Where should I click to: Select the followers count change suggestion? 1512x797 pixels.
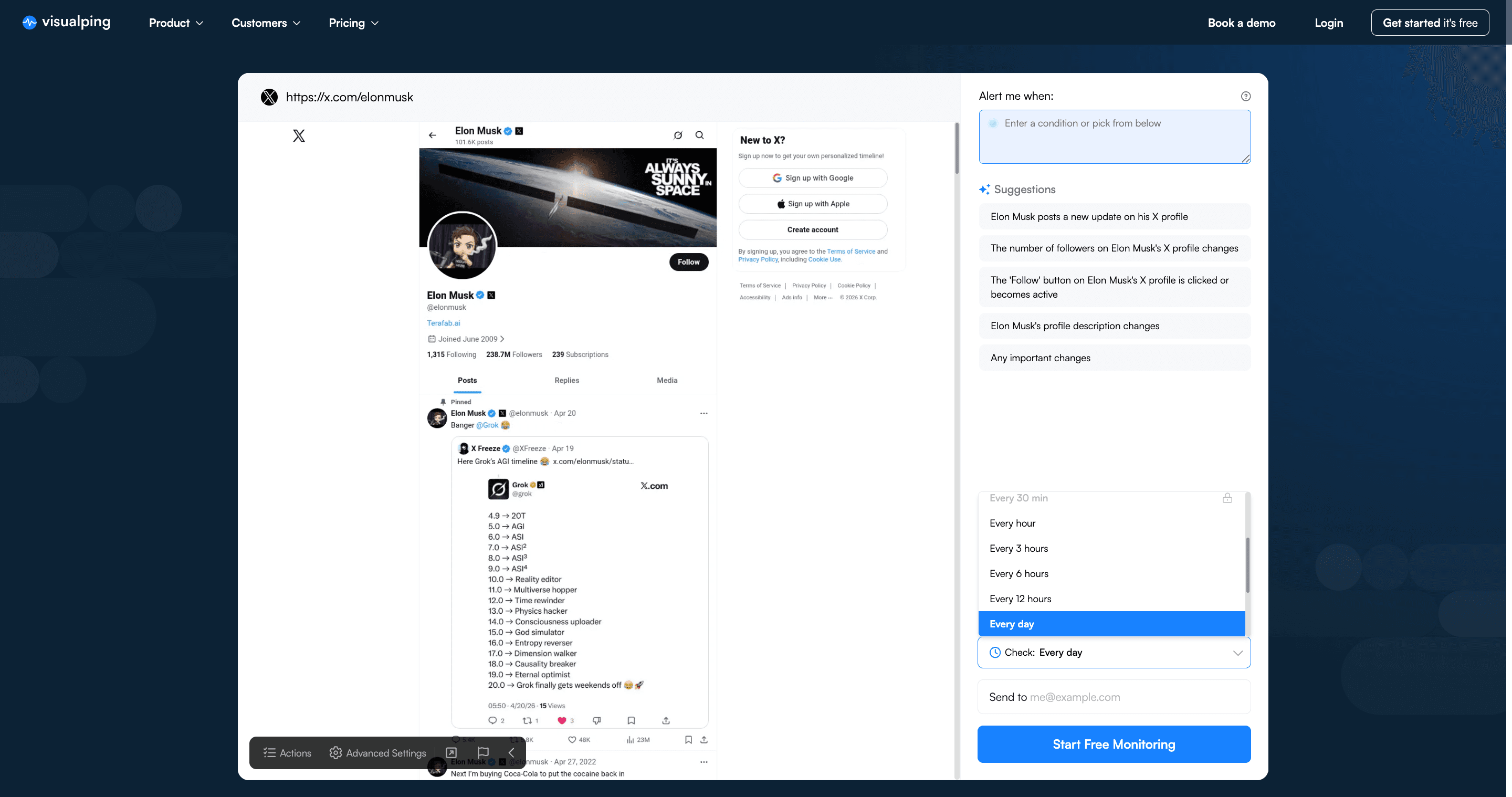tap(1114, 248)
